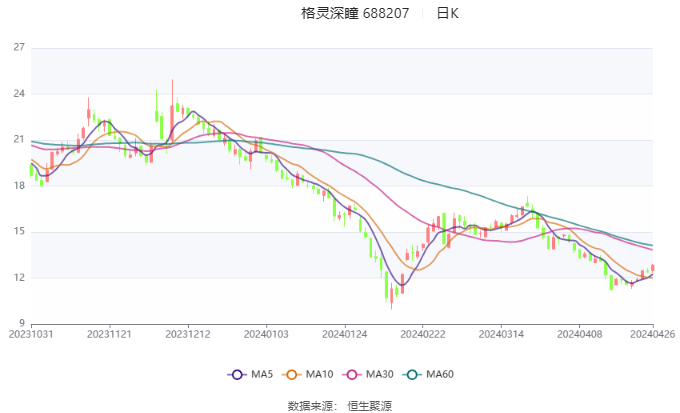Click x-axis date label 20240124

(x=345, y=334)
